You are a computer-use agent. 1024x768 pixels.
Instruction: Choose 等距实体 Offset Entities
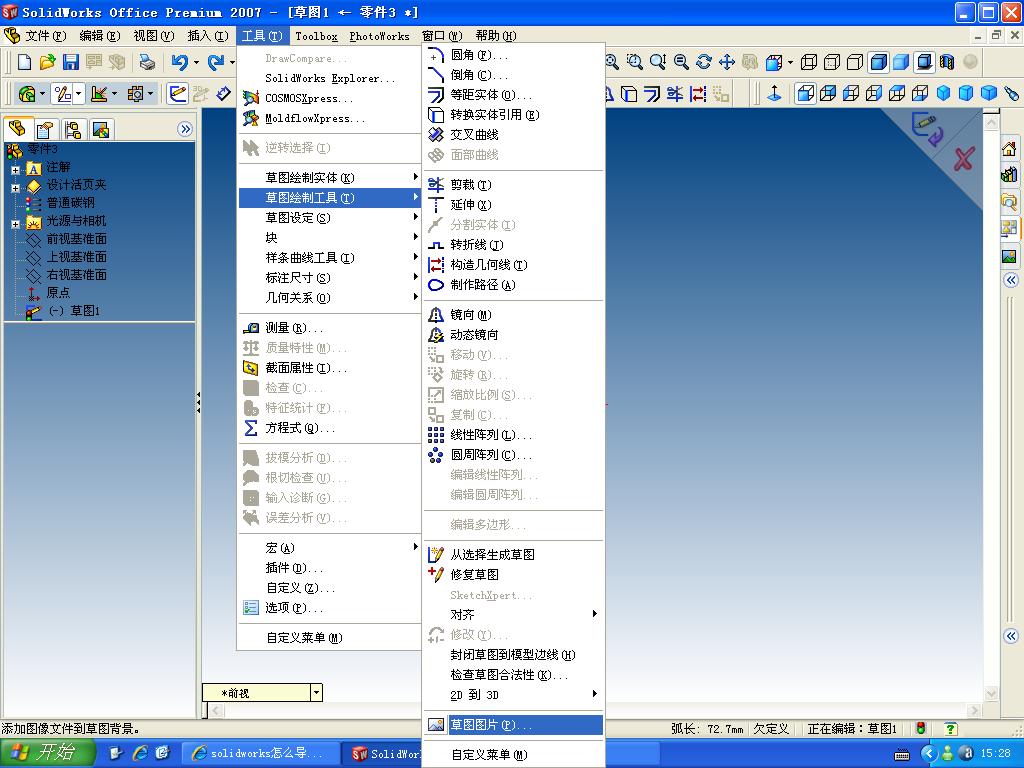[513, 95]
